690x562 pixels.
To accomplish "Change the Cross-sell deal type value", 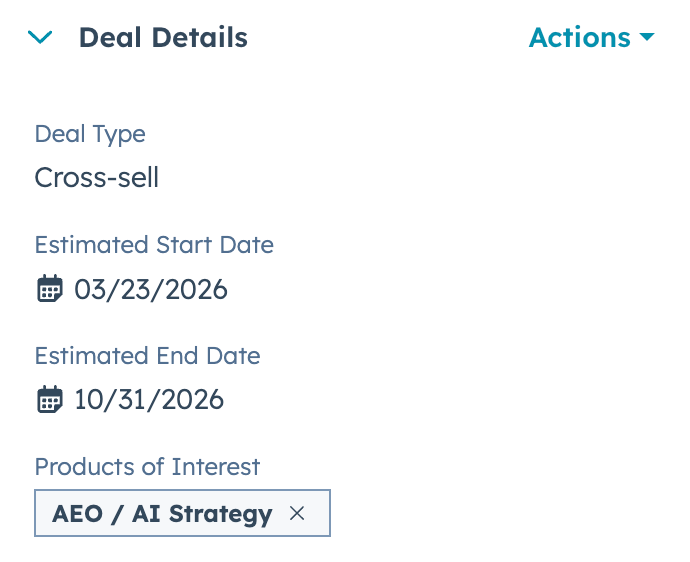I will click(x=96, y=178).
